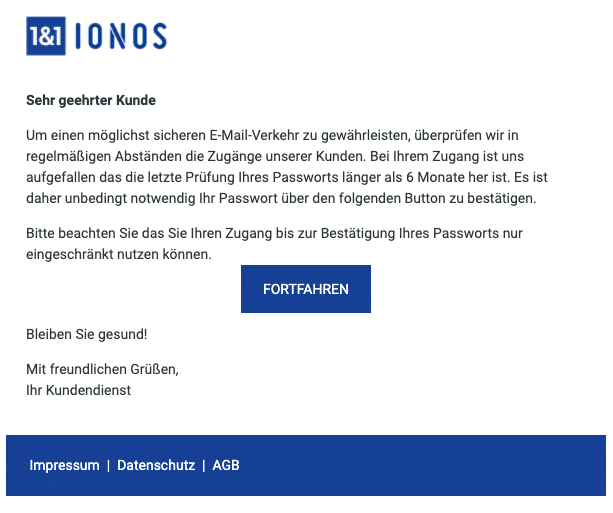Click the 1&1 square logo icon
Screen dimensions: 613x513
click(46, 36)
